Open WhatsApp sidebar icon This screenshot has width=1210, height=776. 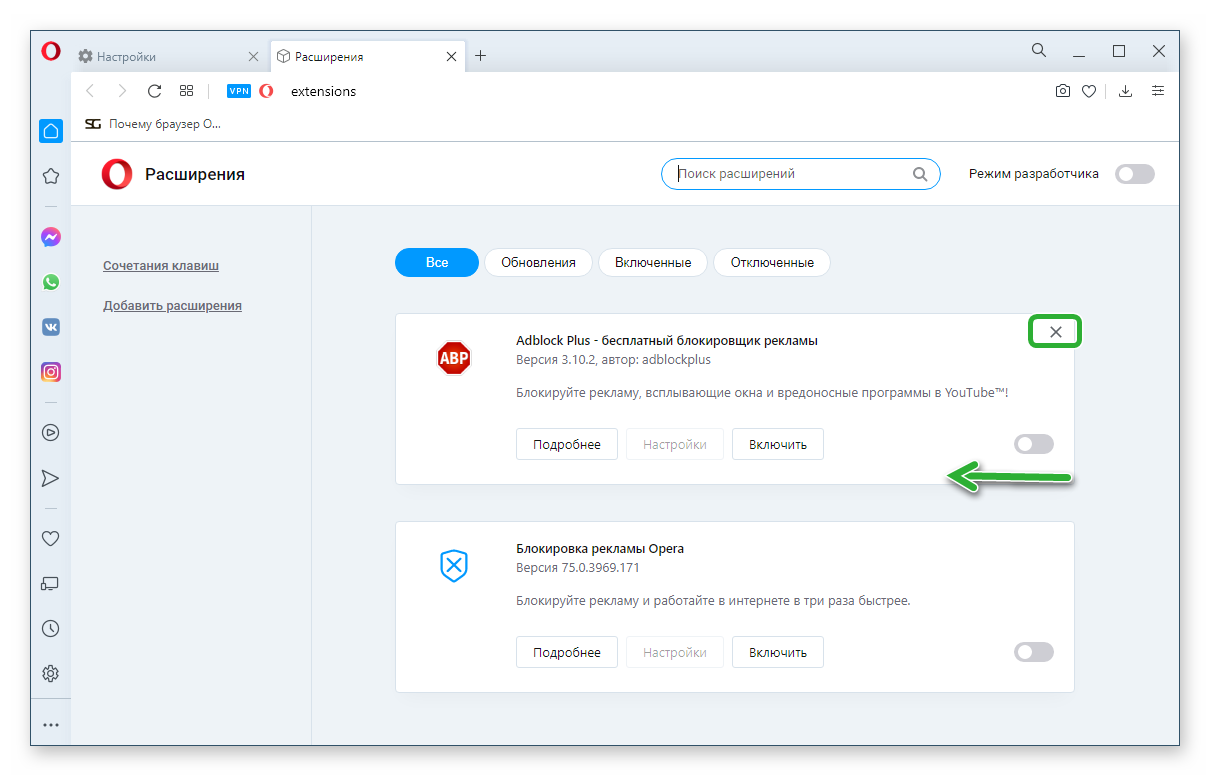(x=51, y=282)
